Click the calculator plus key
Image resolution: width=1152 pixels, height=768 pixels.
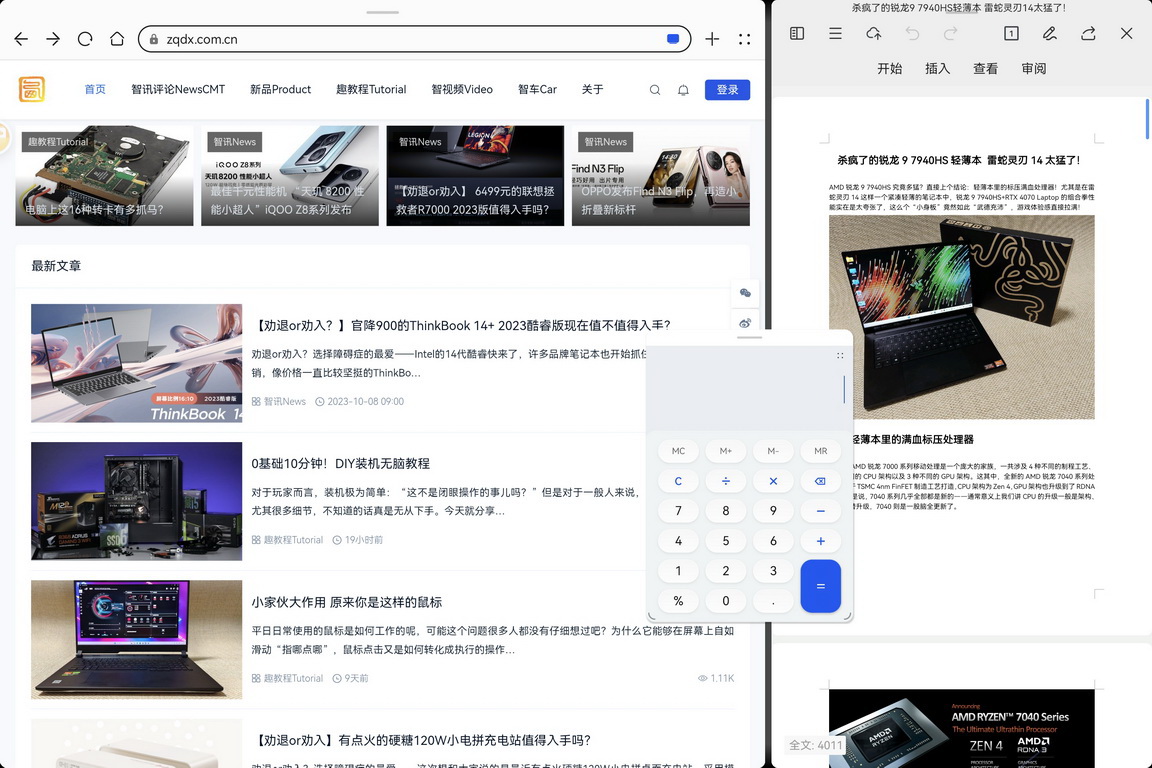tap(821, 541)
